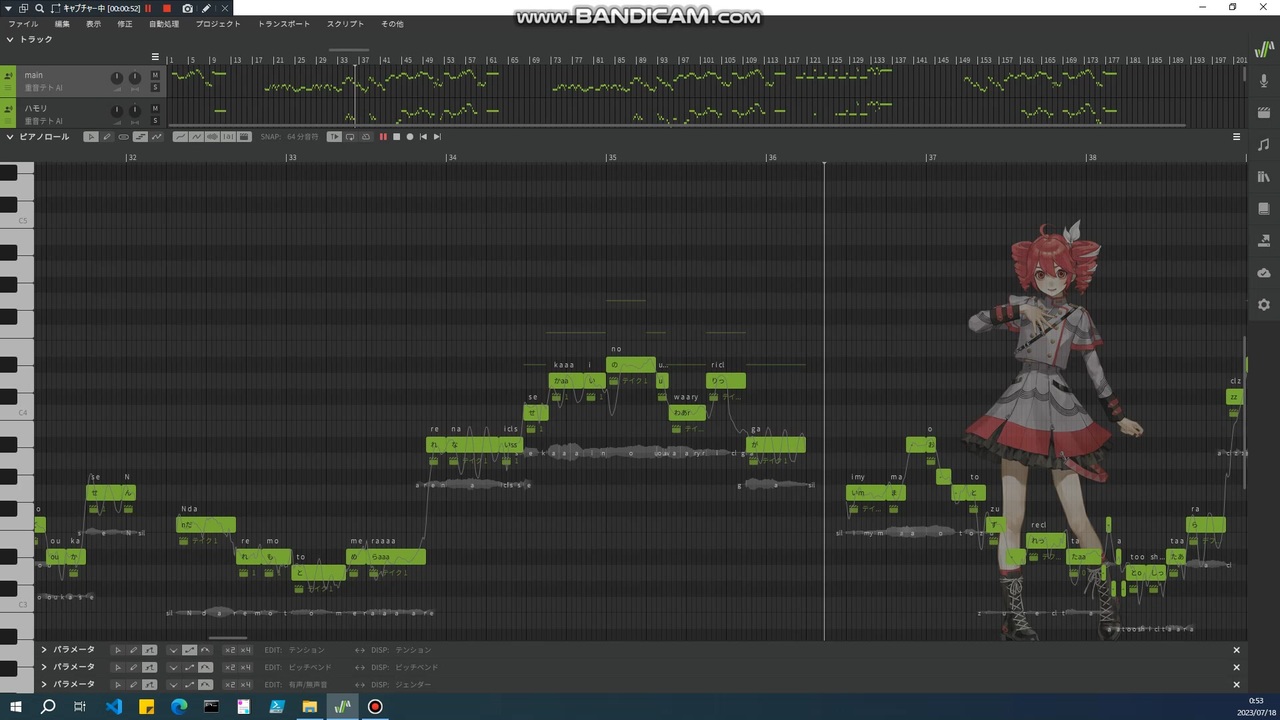Select the link notes tool in piano roll
The height and width of the screenshot is (720, 1280).
(123, 137)
